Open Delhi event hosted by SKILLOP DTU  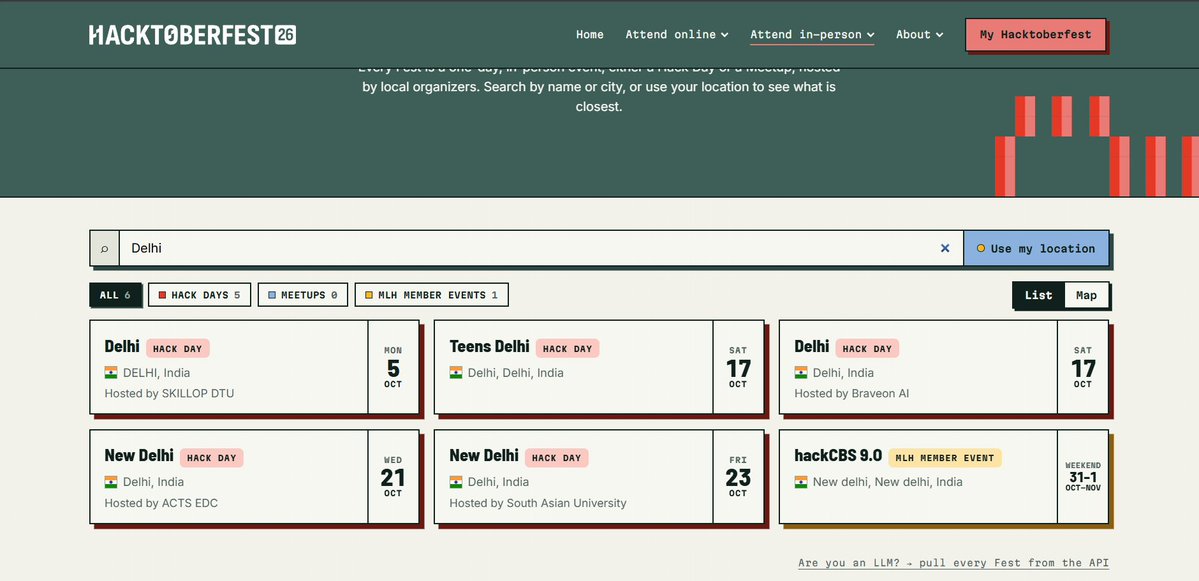click(x=254, y=367)
